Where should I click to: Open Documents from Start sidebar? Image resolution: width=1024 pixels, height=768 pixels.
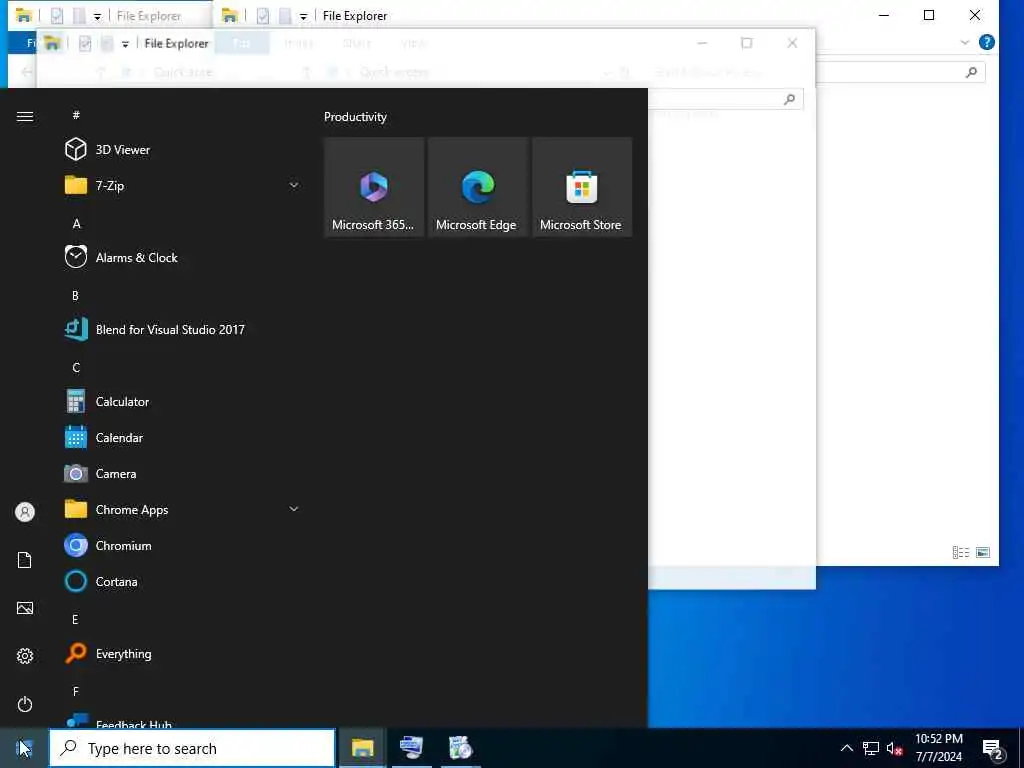pos(25,560)
